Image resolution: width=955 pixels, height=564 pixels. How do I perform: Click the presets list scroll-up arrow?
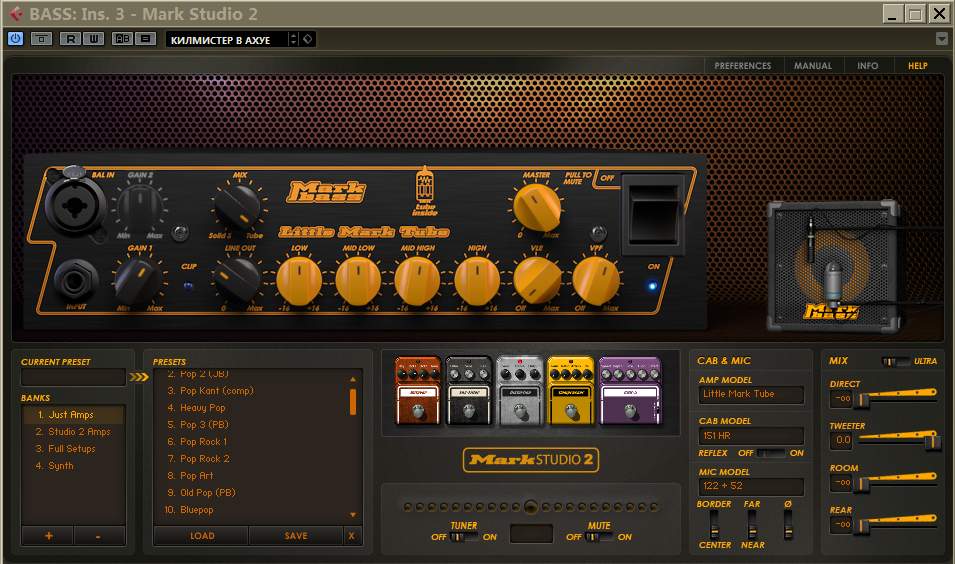353,379
